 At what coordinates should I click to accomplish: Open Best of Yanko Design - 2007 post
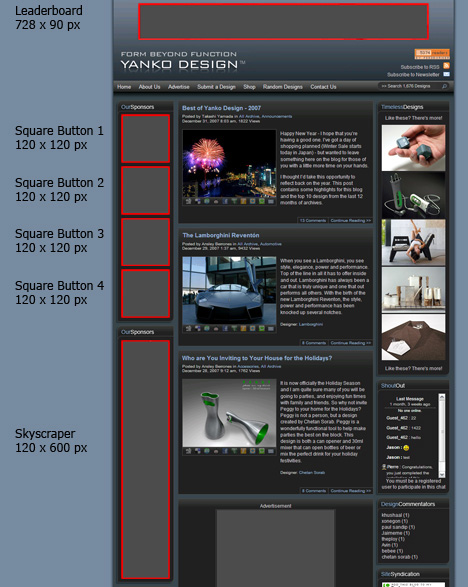point(221,108)
